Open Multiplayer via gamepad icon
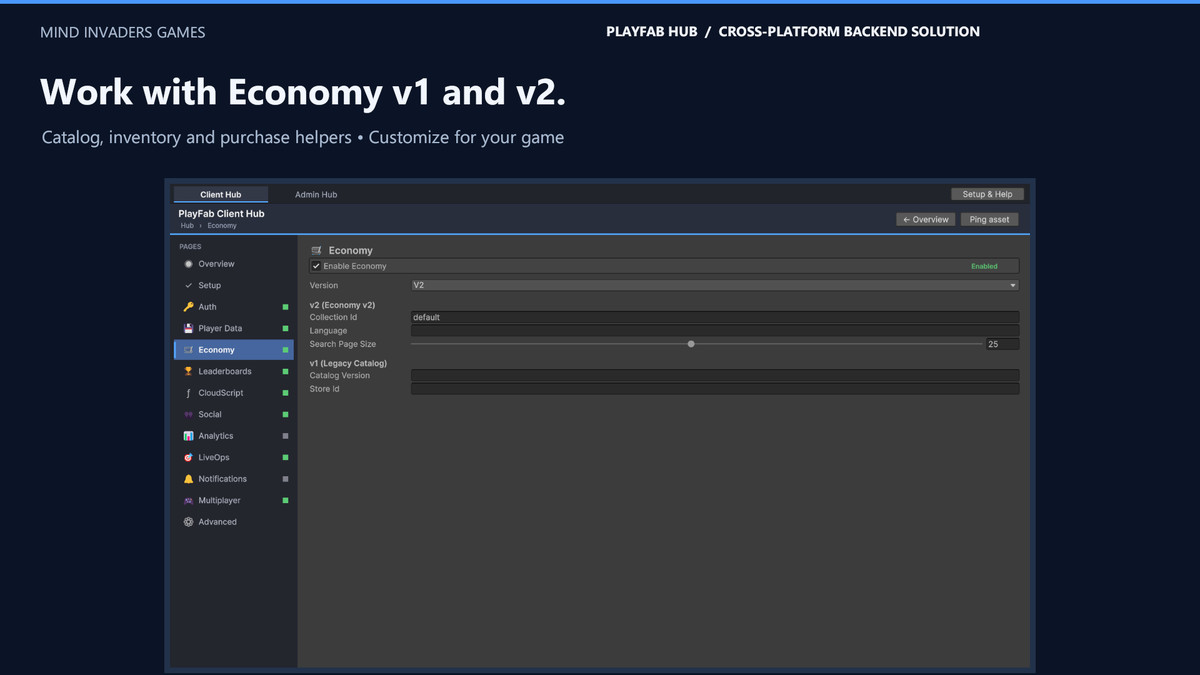This screenshot has height=675, width=1200. click(x=188, y=500)
